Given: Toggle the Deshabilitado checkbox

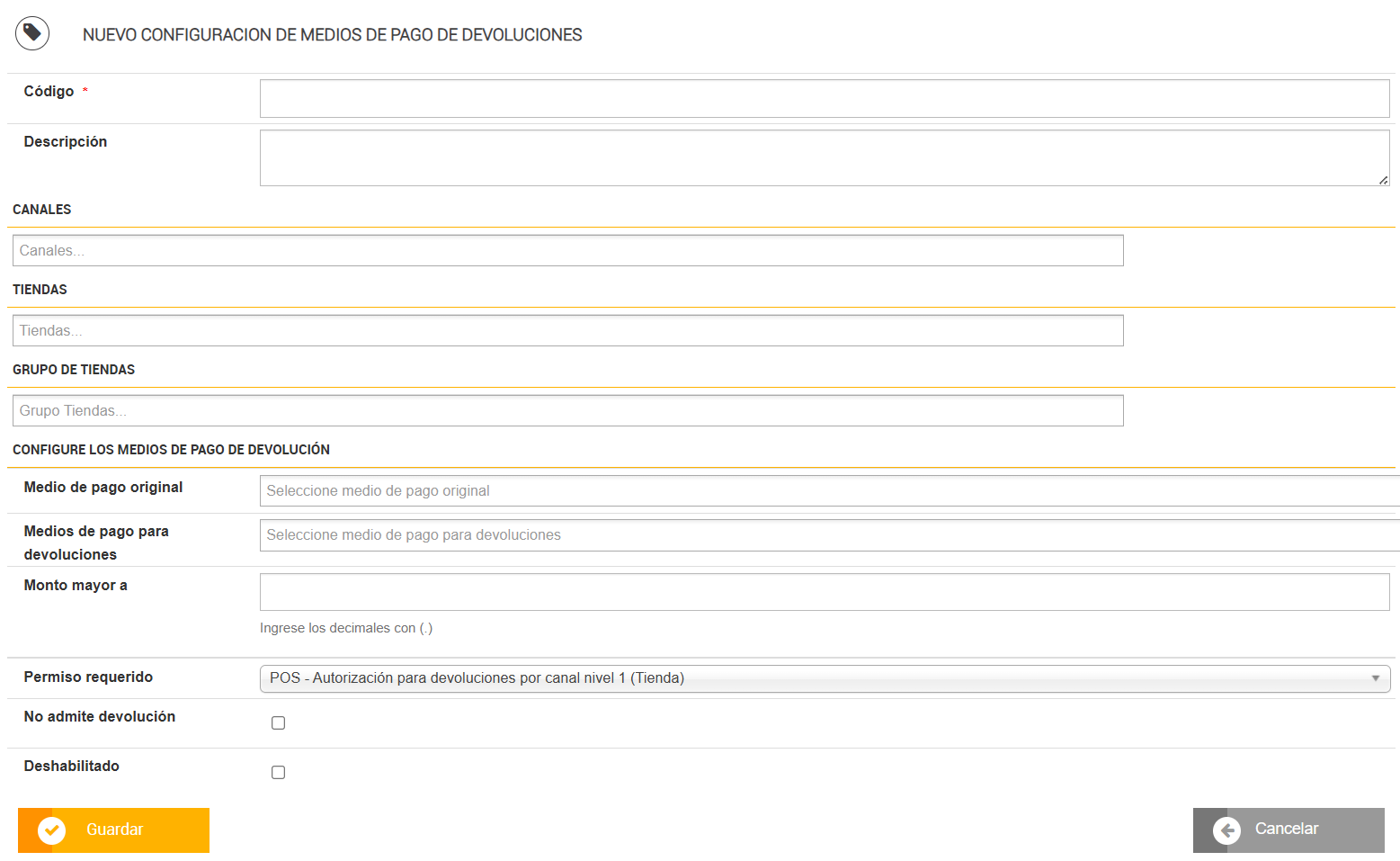Looking at the screenshot, I should tap(279, 773).
